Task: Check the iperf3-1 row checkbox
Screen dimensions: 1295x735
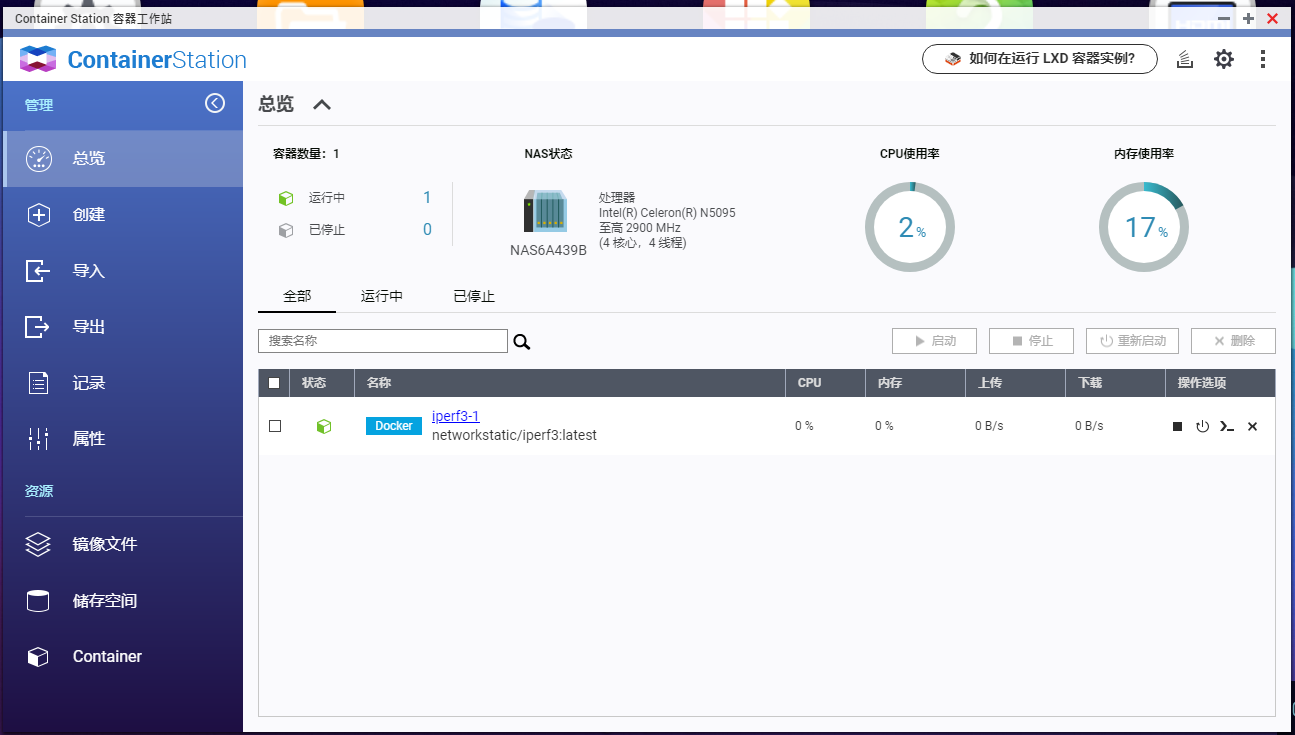Action: pos(275,426)
